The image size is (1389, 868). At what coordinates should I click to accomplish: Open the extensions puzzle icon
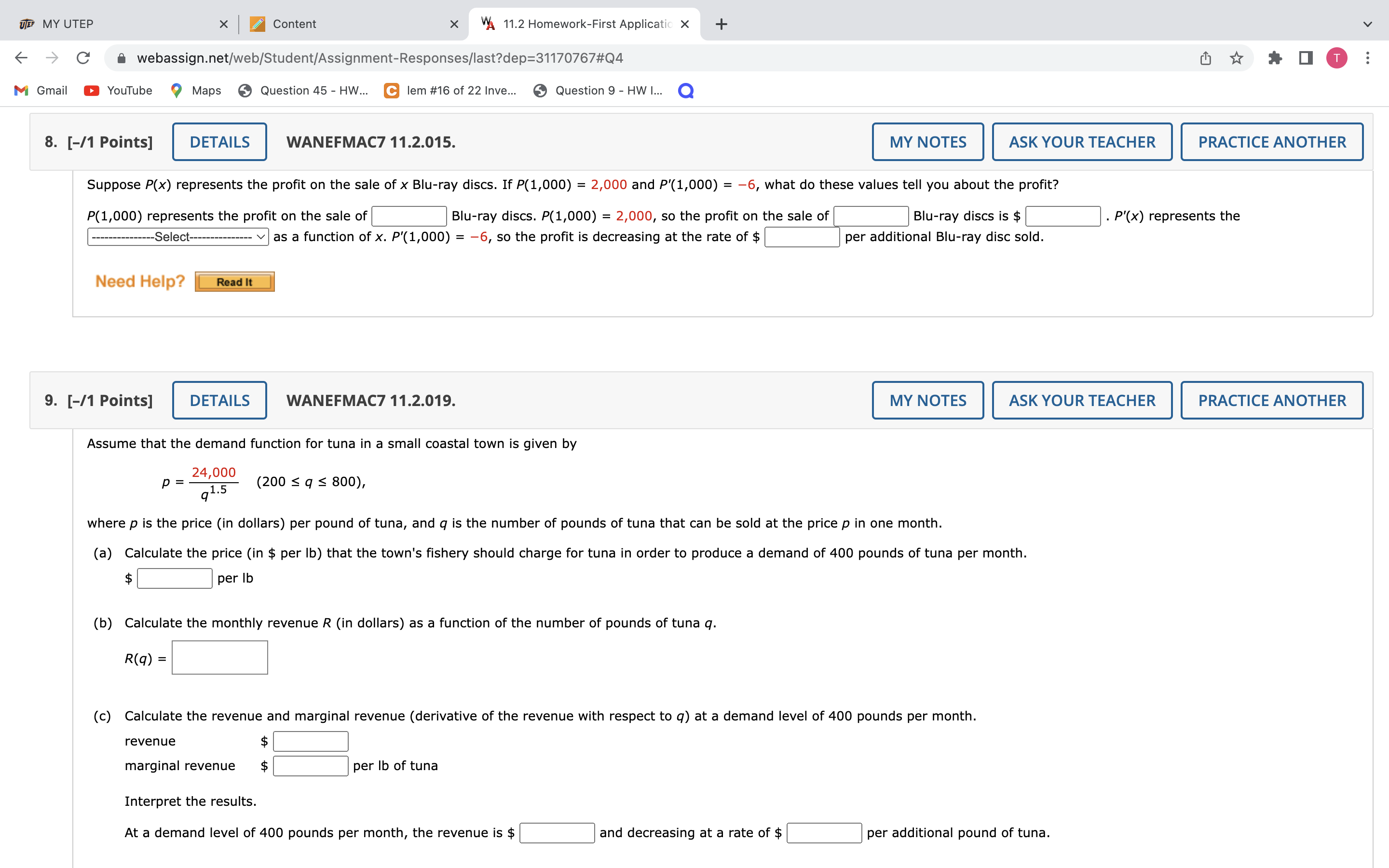pos(1275,58)
